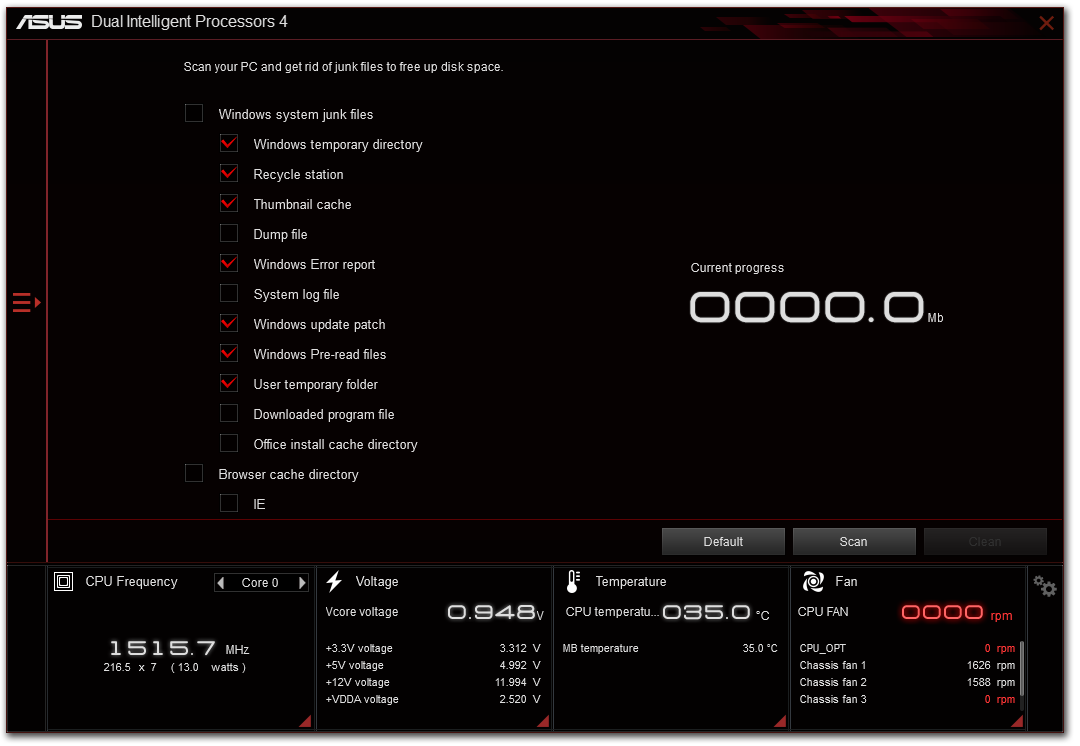Toggle Windows system junk files checkbox
This screenshot has height=746, width=1080.
coord(194,114)
